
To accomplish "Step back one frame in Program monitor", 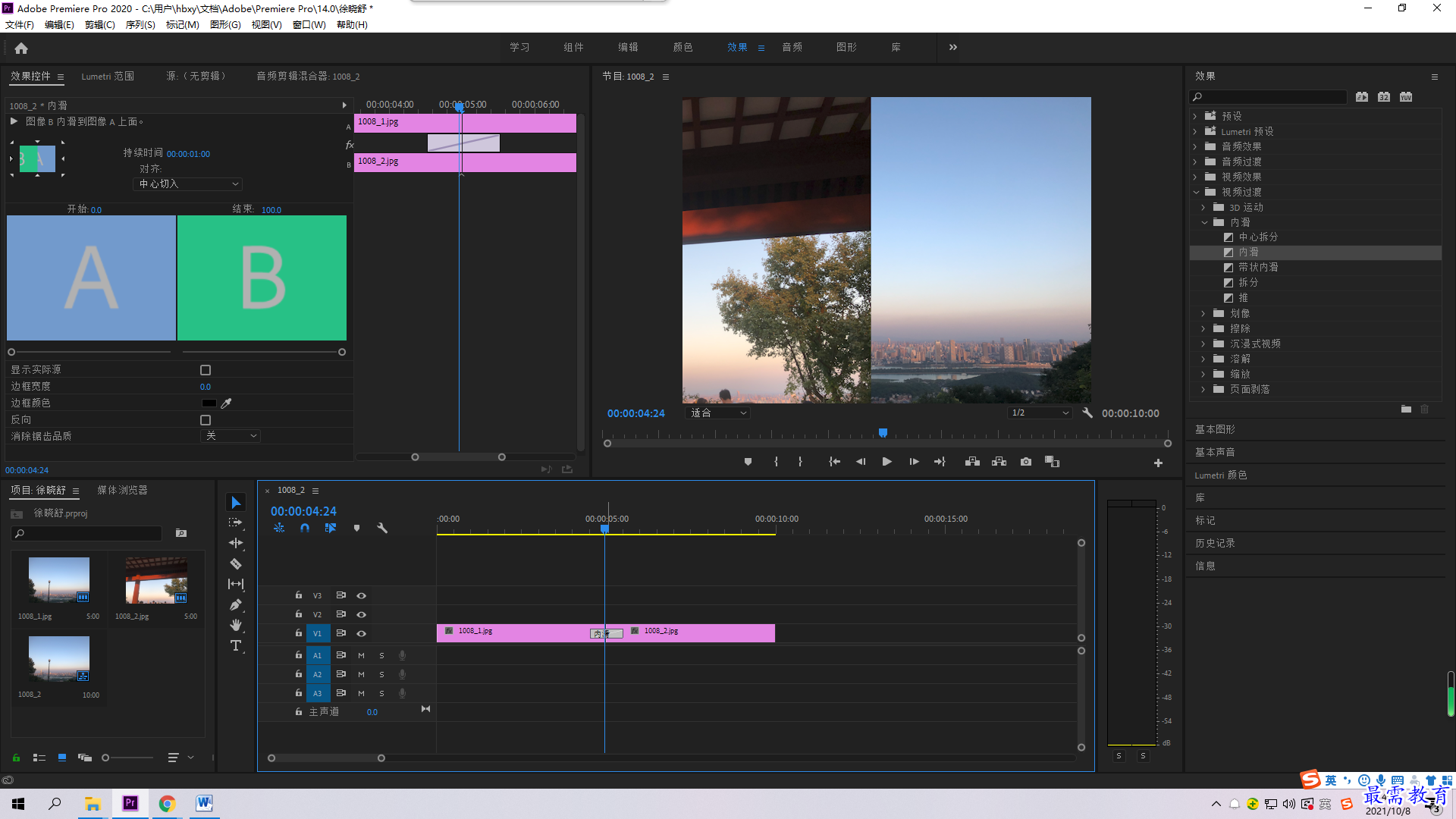I will click(861, 462).
